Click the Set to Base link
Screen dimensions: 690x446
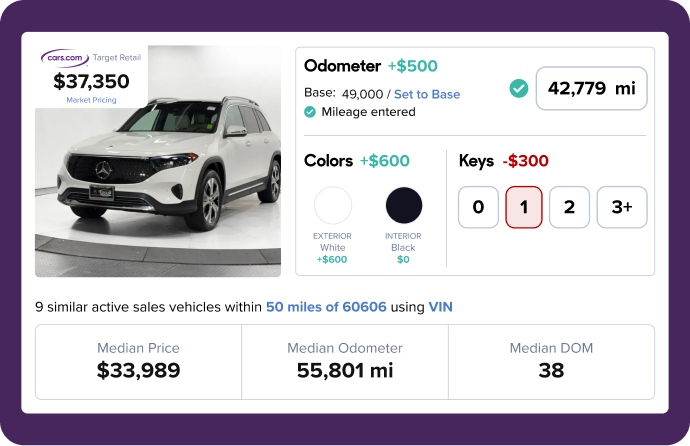pyautogui.click(x=427, y=94)
